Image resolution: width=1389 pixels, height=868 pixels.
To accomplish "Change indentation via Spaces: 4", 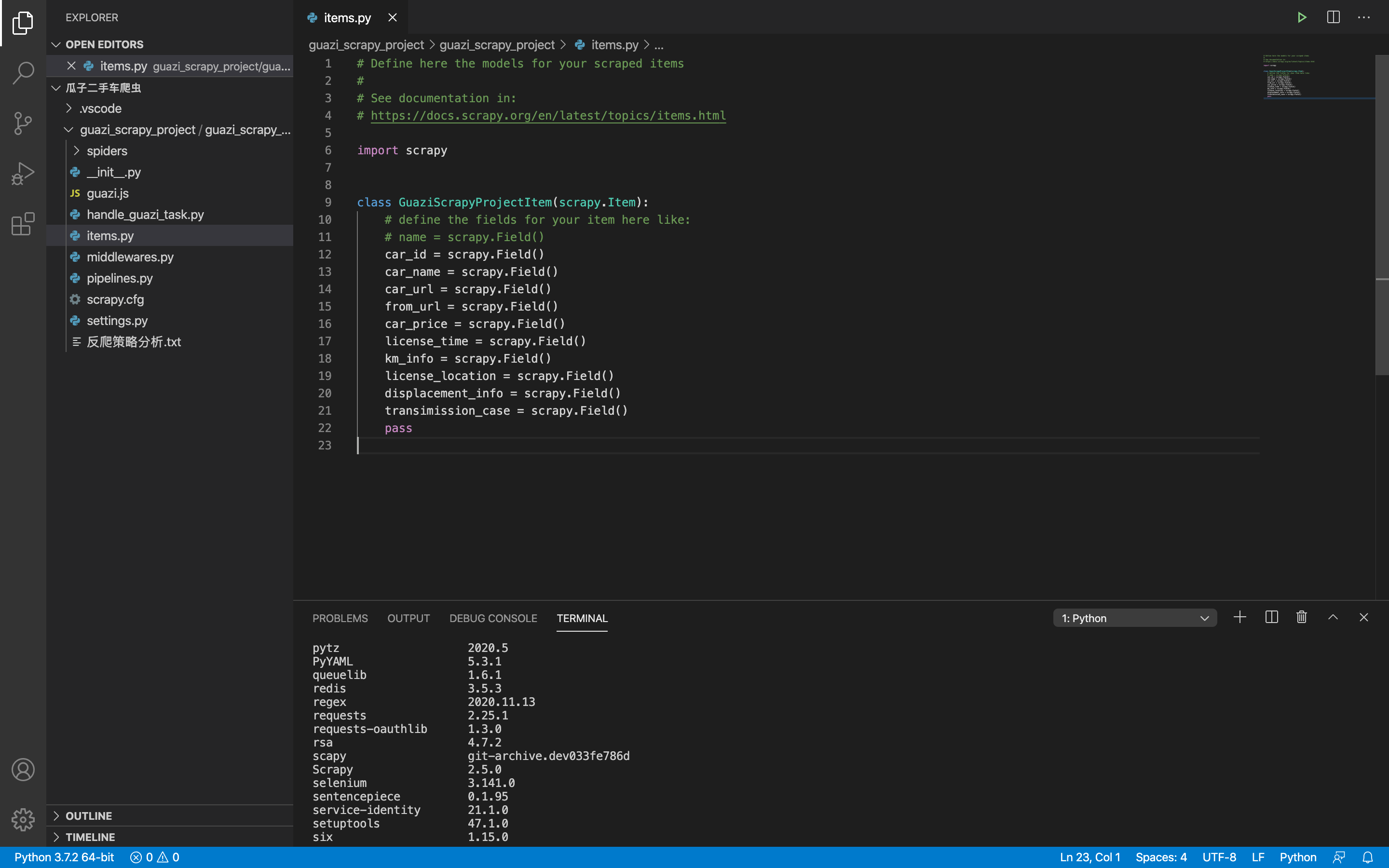I will 1160,857.
